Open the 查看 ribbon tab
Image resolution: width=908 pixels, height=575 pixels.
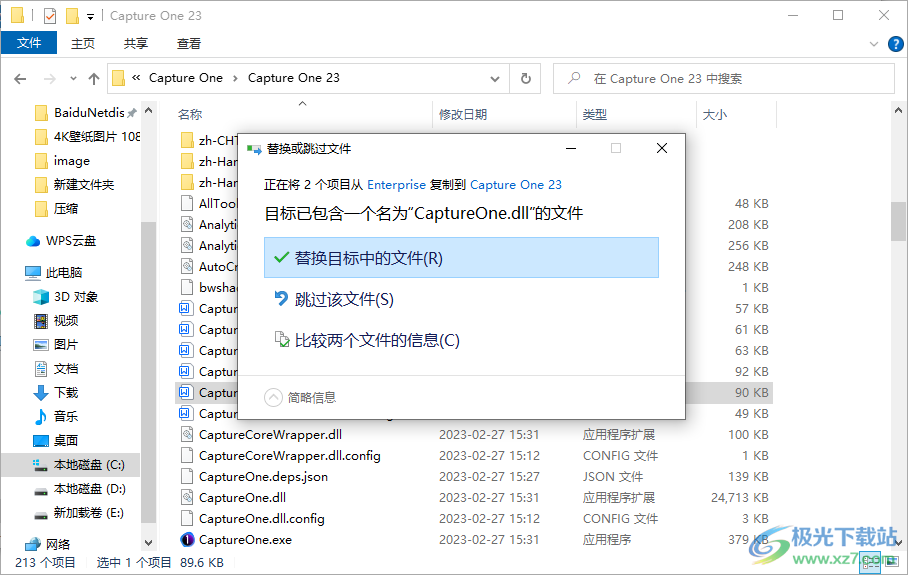(x=189, y=43)
